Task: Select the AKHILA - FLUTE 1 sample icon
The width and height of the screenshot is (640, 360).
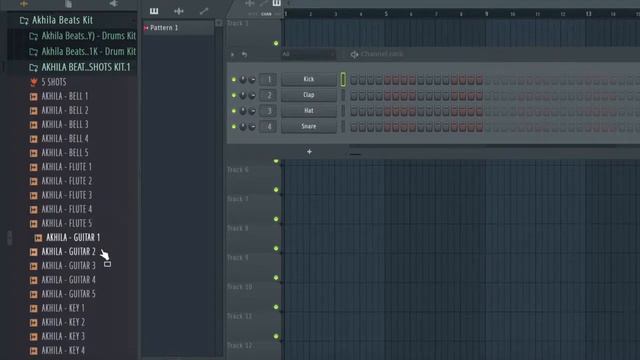Action: pyautogui.click(x=33, y=167)
